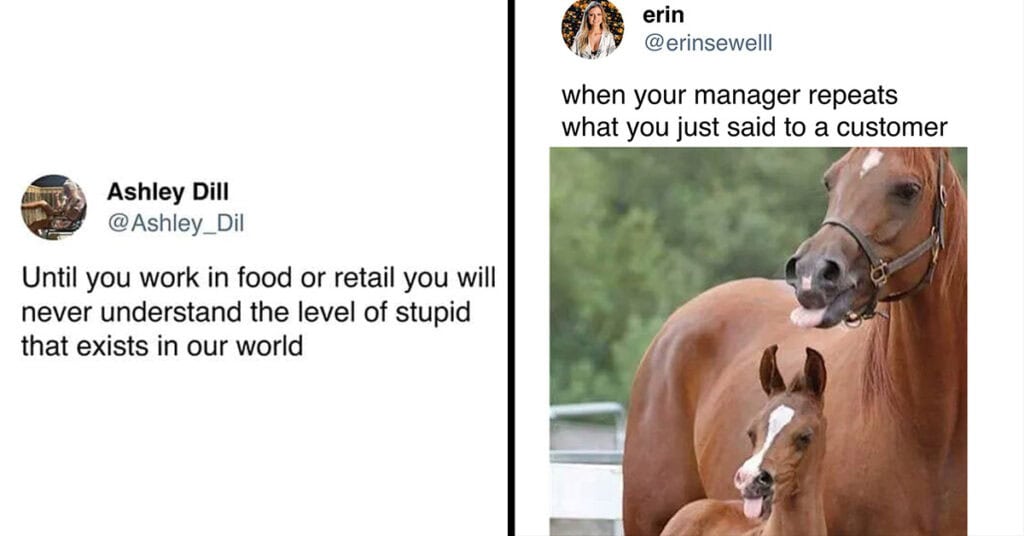Open Ashley Dill's profile avatar

click(x=54, y=207)
